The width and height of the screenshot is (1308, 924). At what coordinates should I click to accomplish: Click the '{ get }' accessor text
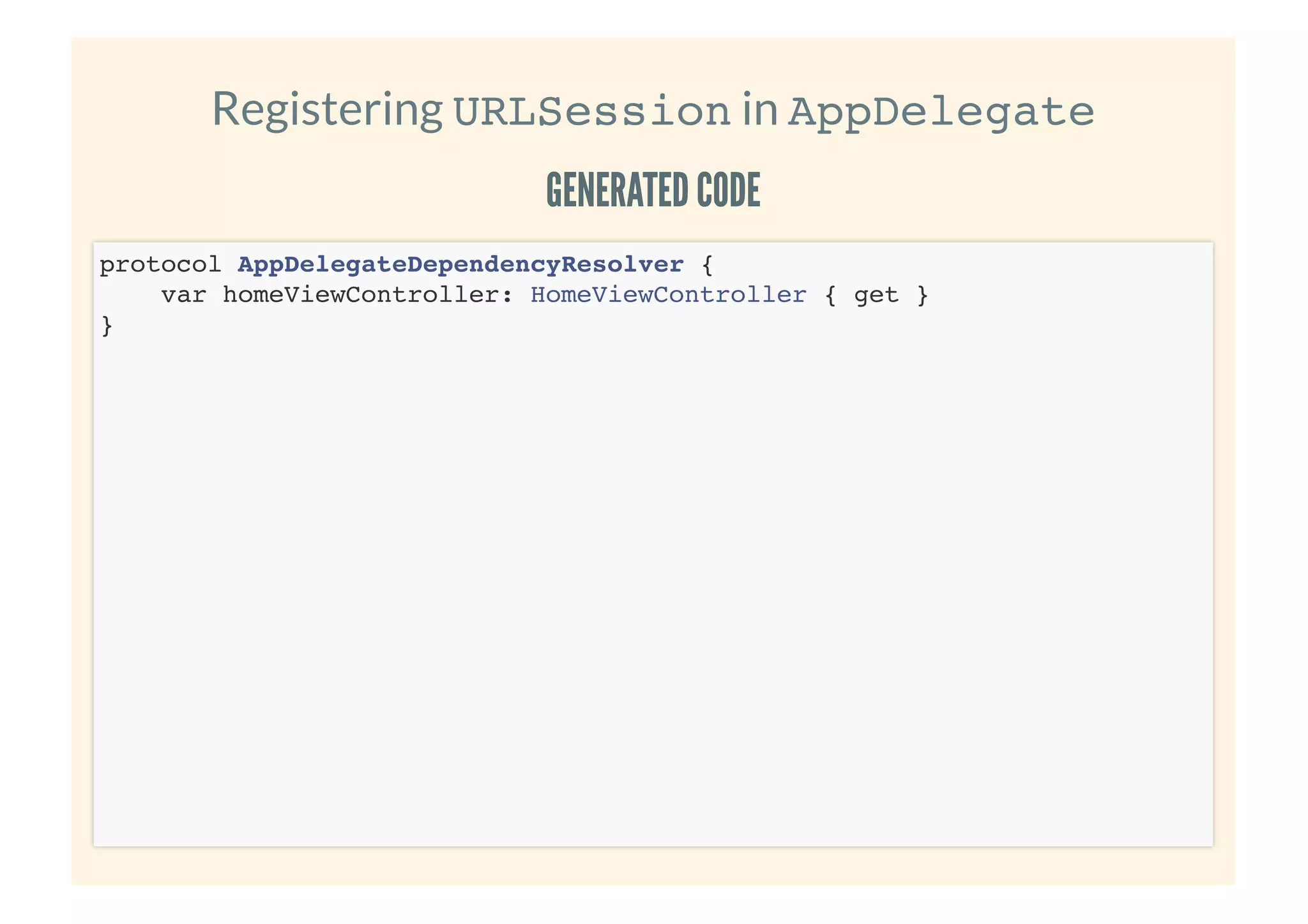[x=876, y=296]
